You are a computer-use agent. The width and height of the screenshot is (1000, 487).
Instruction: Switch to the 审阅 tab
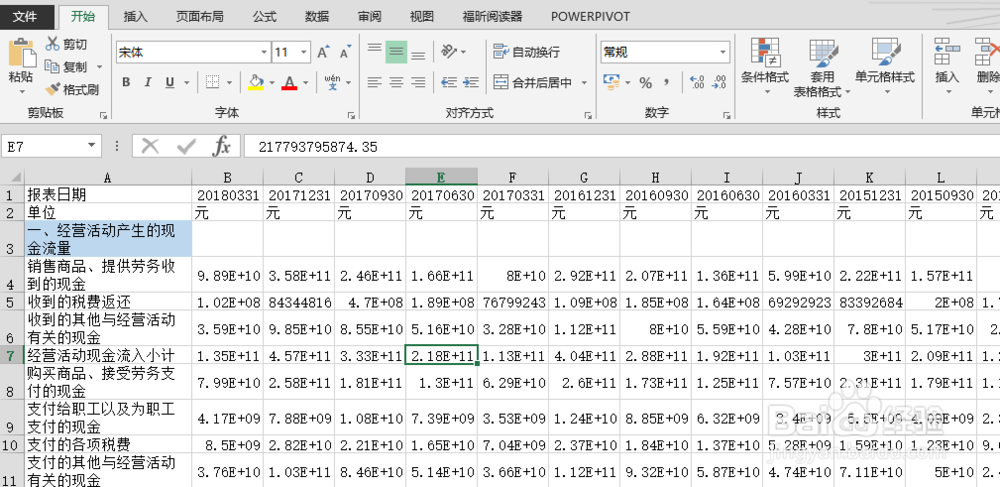[x=369, y=17]
